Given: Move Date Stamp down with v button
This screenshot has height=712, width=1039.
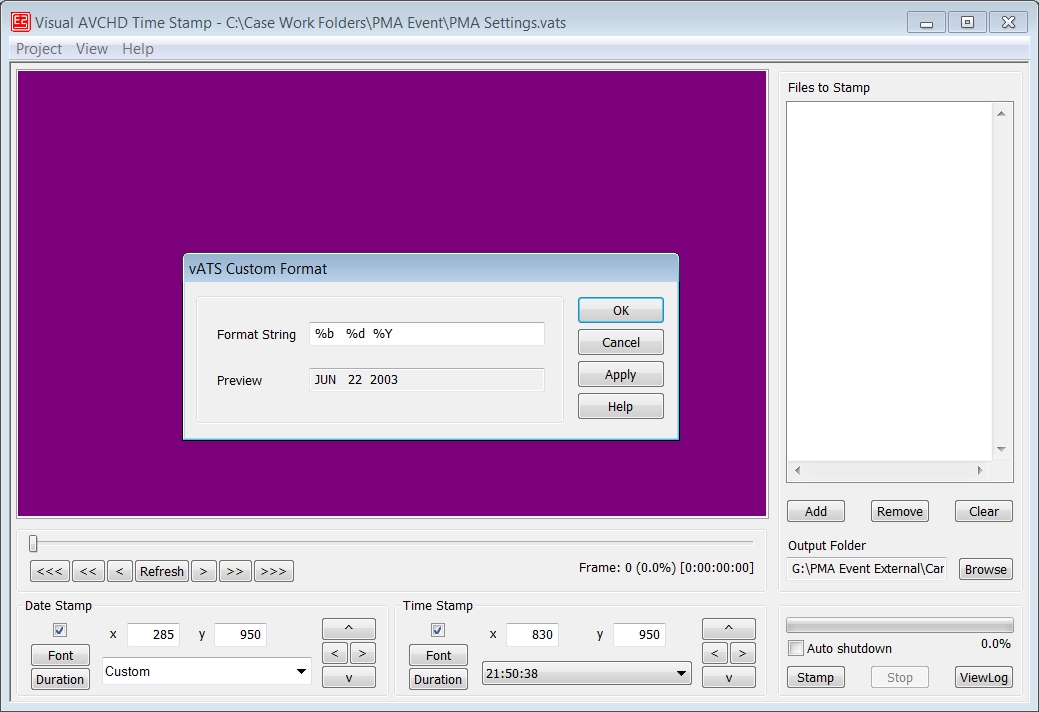Looking at the screenshot, I should tap(349, 678).
